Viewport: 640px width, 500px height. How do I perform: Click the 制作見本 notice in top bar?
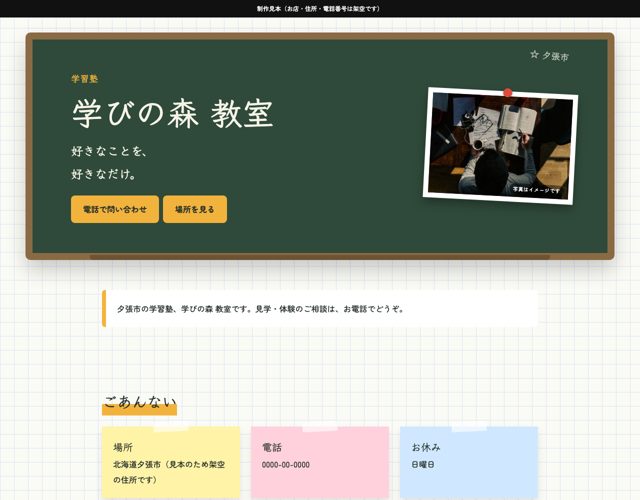pos(318,9)
